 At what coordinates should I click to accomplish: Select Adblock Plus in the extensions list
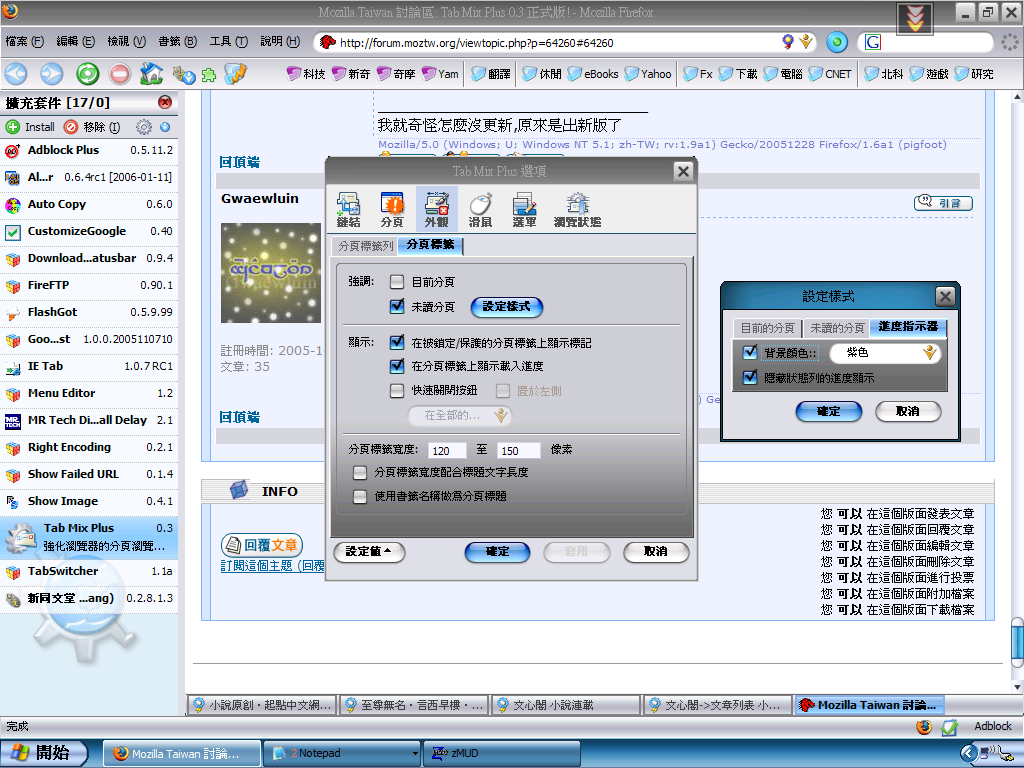[63, 150]
